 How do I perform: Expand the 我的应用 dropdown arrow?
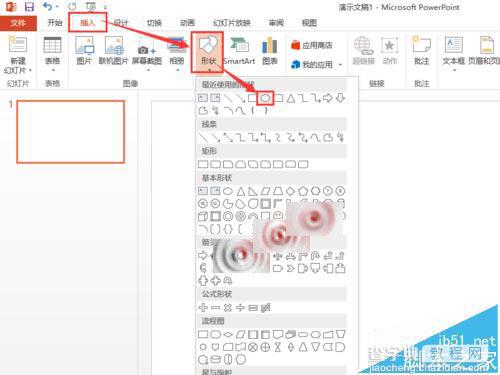340,64
